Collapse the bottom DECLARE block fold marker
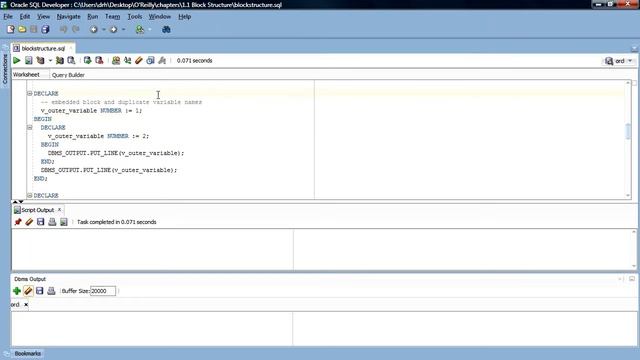640x360 pixels. click(x=30, y=196)
